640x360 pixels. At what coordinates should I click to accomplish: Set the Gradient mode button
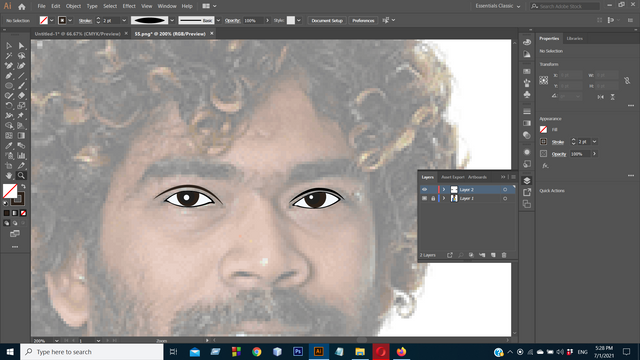click(x=15, y=213)
